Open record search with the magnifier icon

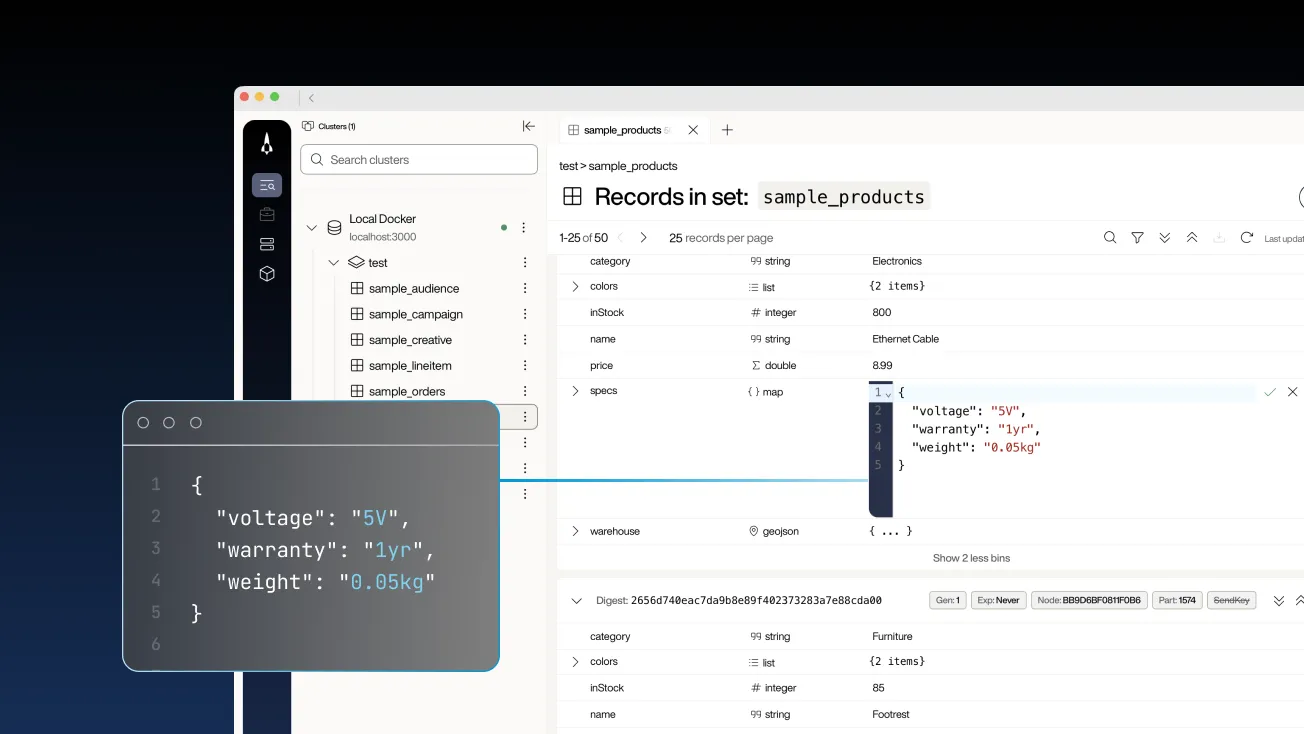[1110, 237]
